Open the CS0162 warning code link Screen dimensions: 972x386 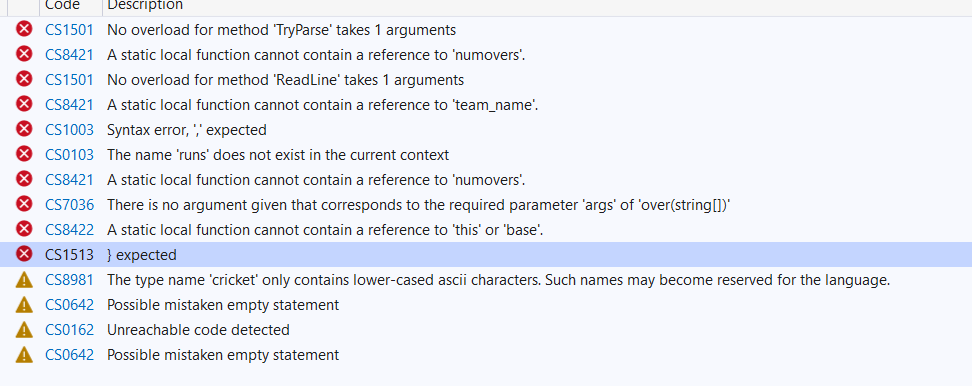(69, 330)
